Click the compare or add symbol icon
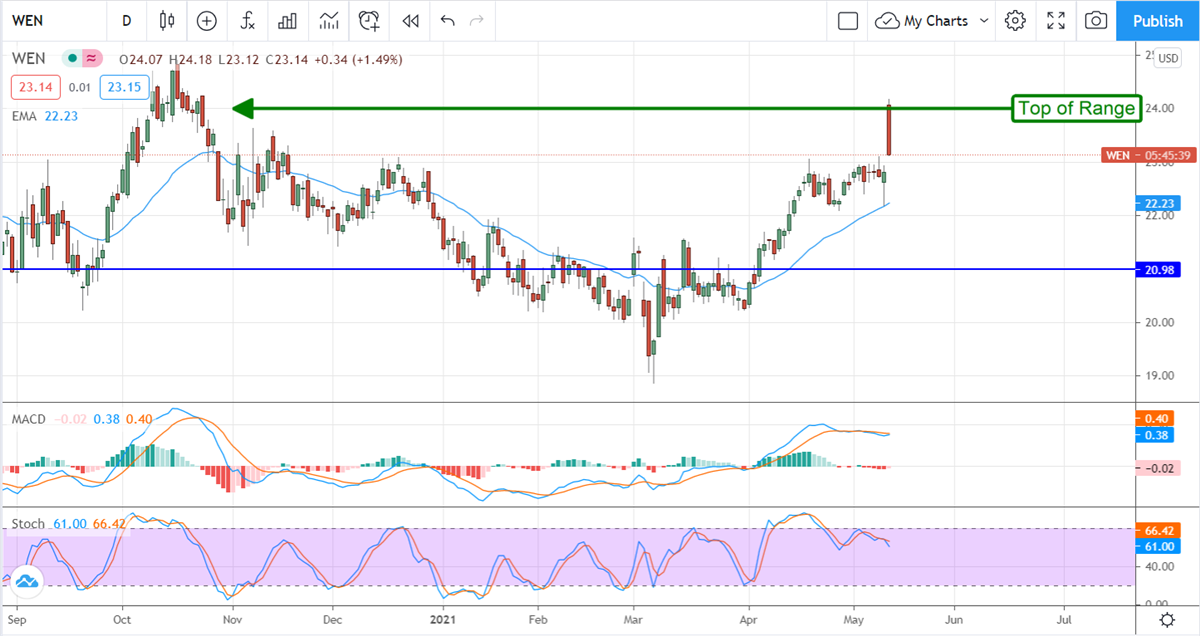The width and height of the screenshot is (1200, 636). 206,20
